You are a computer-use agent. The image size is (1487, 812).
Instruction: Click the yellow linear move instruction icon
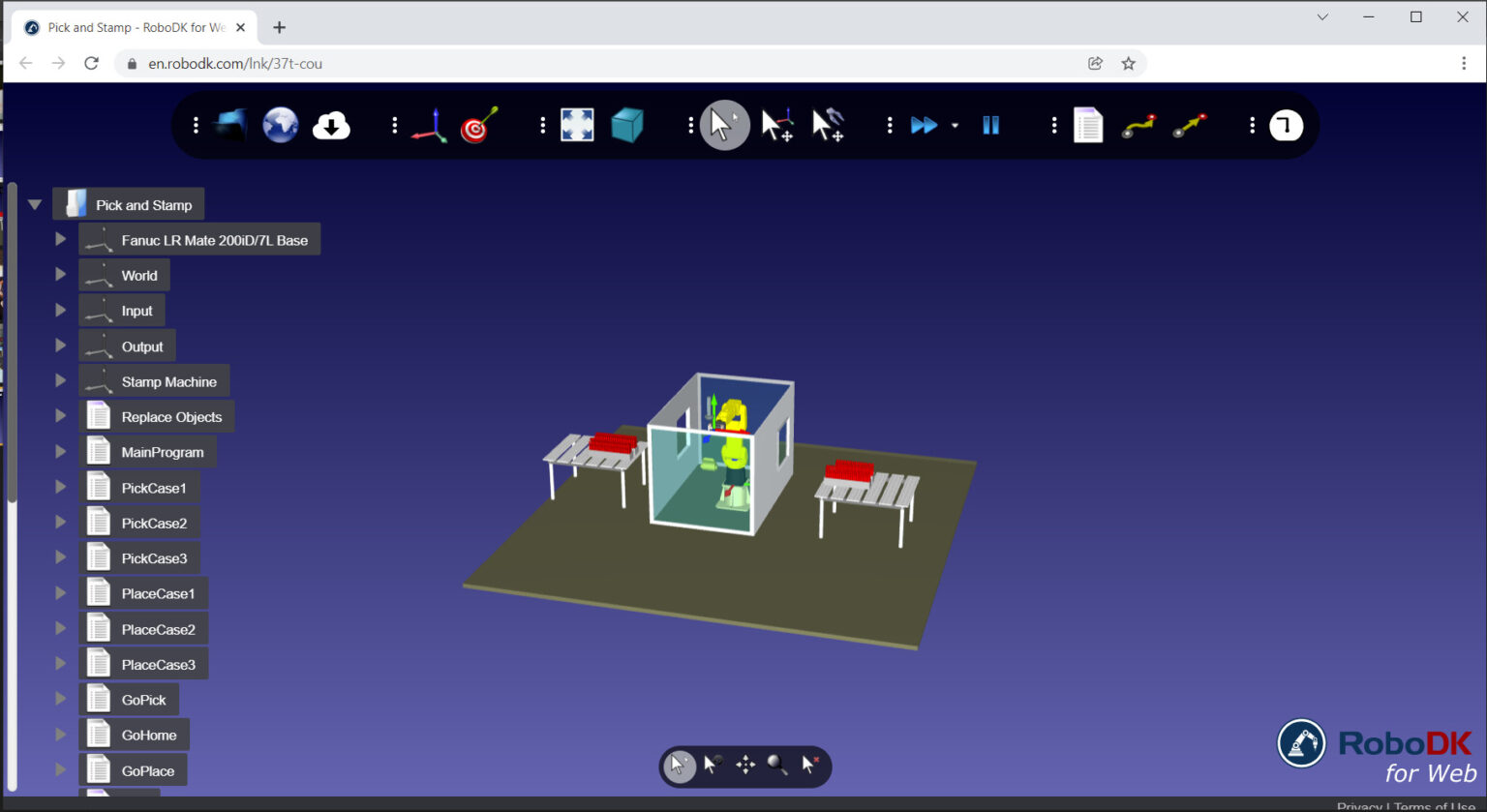pos(1188,124)
